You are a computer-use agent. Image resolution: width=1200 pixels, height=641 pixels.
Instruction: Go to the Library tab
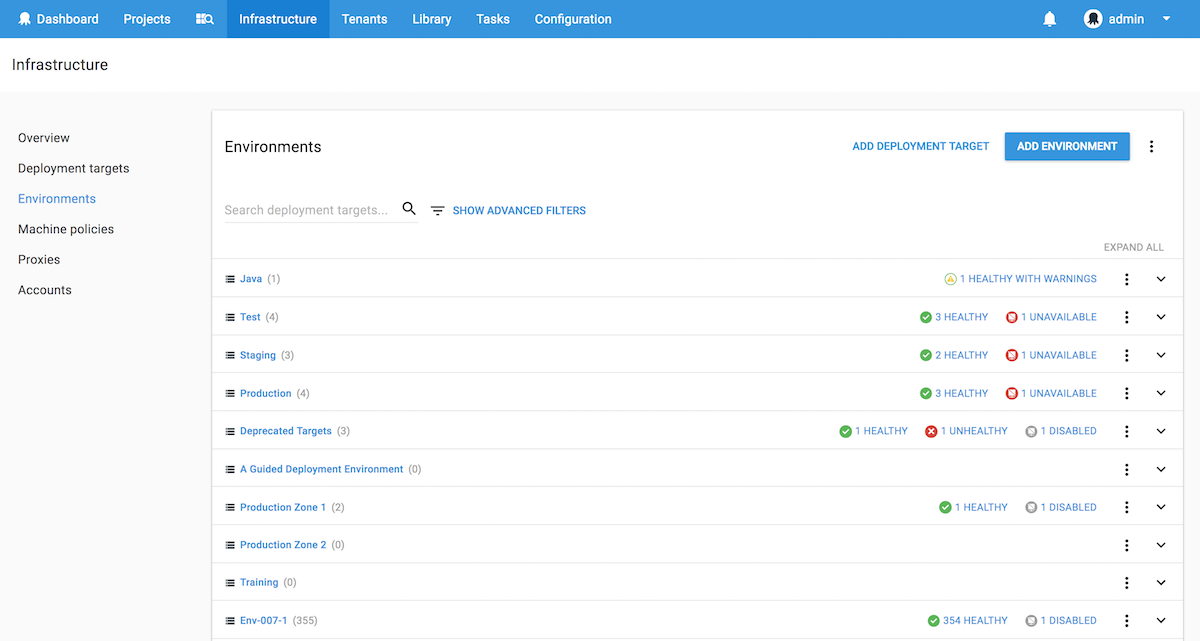(431, 19)
